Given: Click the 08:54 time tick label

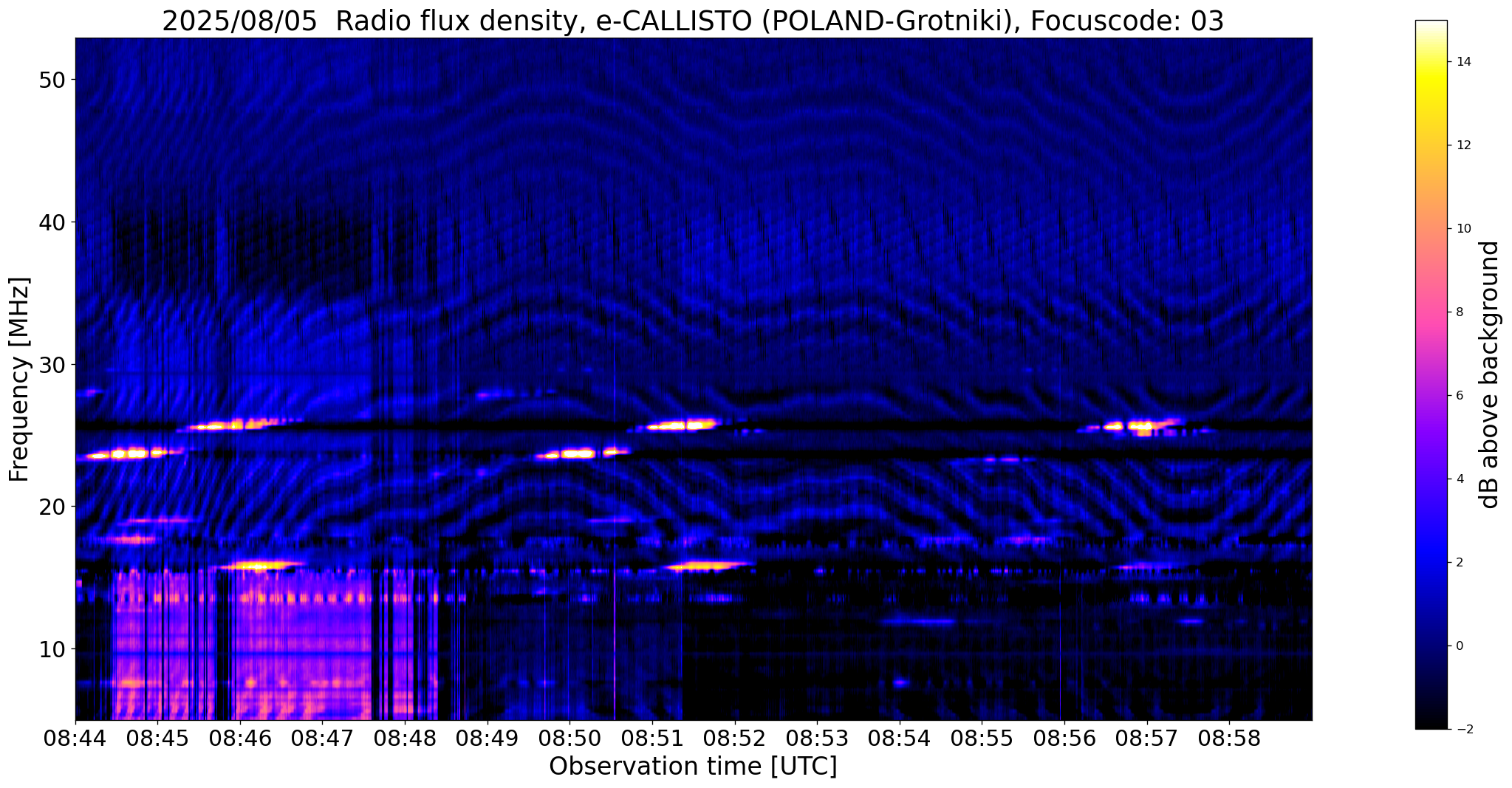Looking at the screenshot, I should (x=900, y=739).
